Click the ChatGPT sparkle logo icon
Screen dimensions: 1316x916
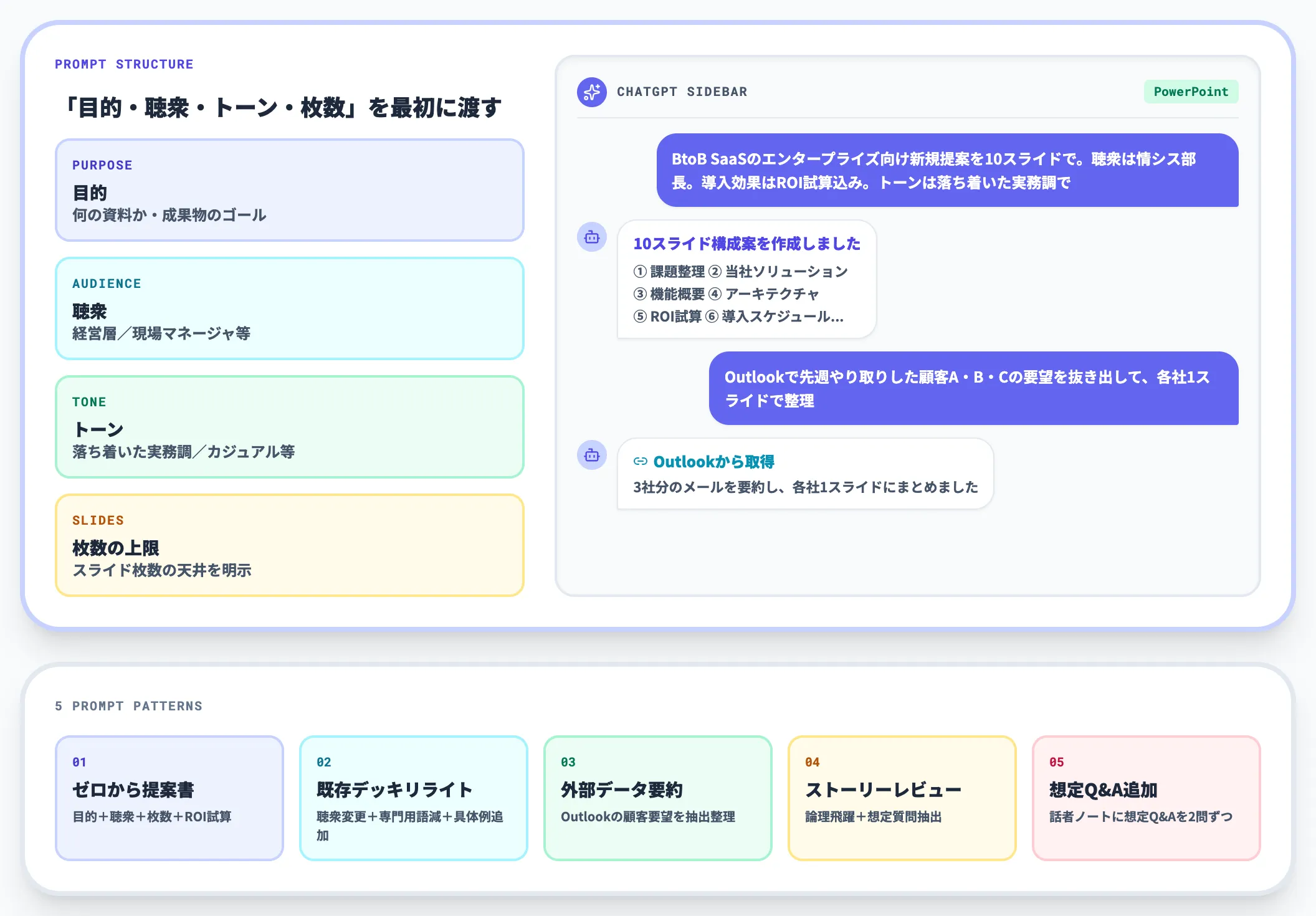coord(591,92)
